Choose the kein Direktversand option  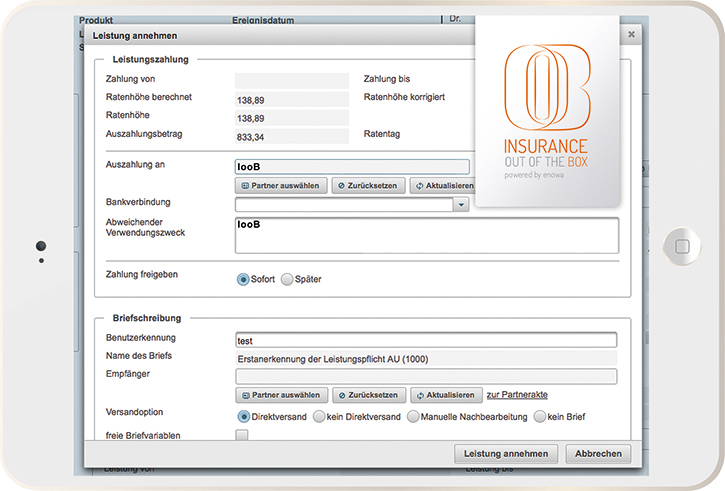(x=319, y=416)
